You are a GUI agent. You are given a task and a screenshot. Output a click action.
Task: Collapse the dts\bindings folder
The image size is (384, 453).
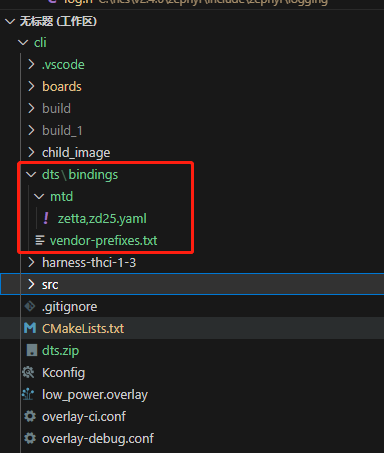31,174
